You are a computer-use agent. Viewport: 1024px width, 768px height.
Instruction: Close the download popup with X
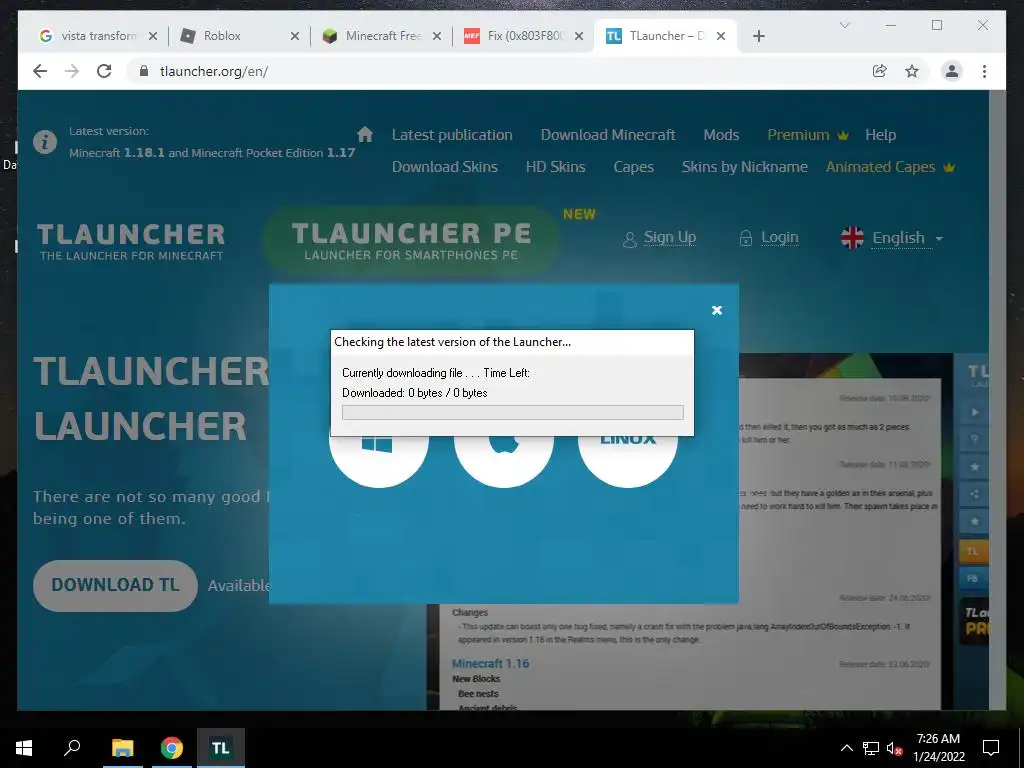[716, 310]
